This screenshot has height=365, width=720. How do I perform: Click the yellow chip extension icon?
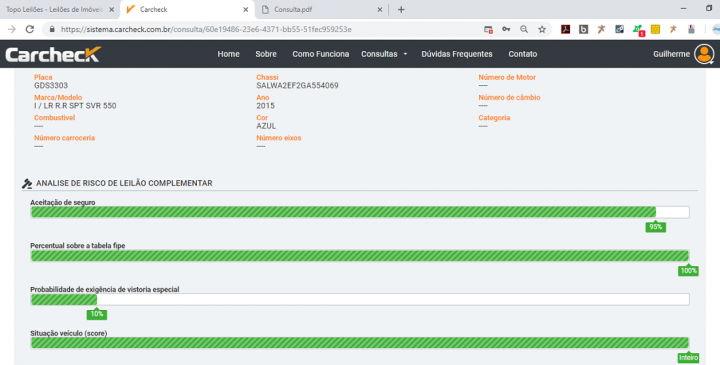[x=655, y=29]
